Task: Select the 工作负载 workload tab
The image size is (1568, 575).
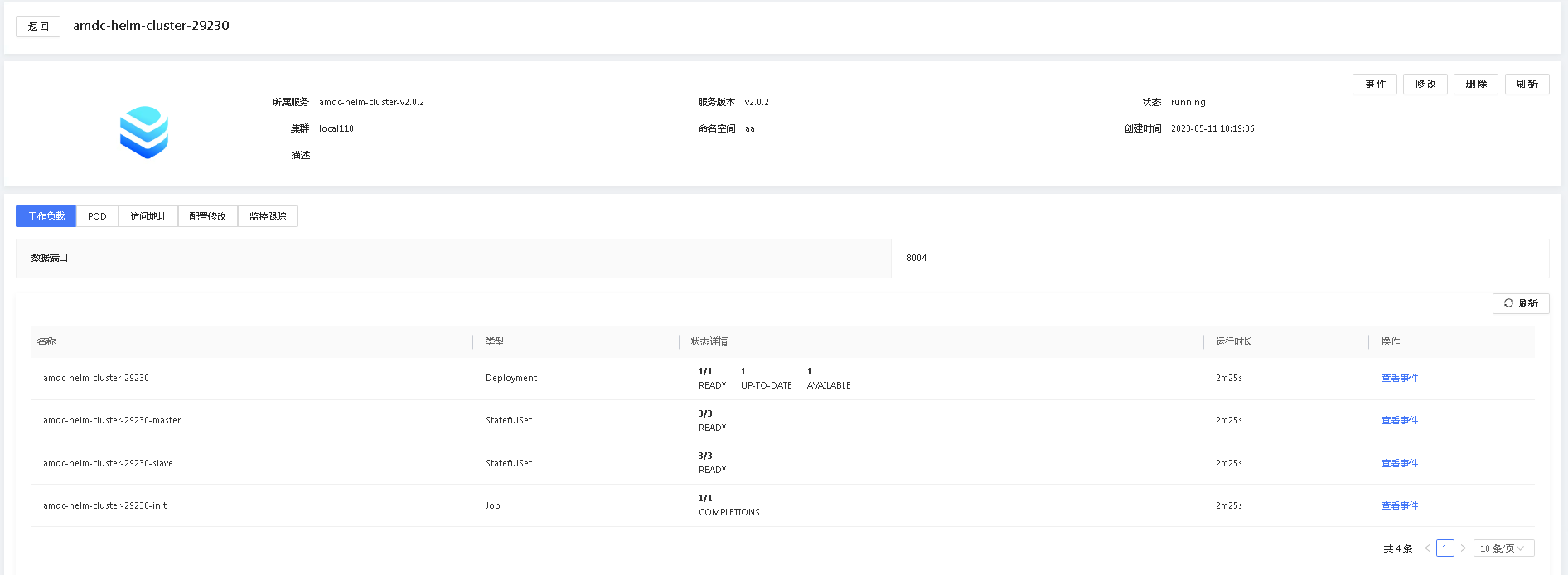Action: (46, 216)
